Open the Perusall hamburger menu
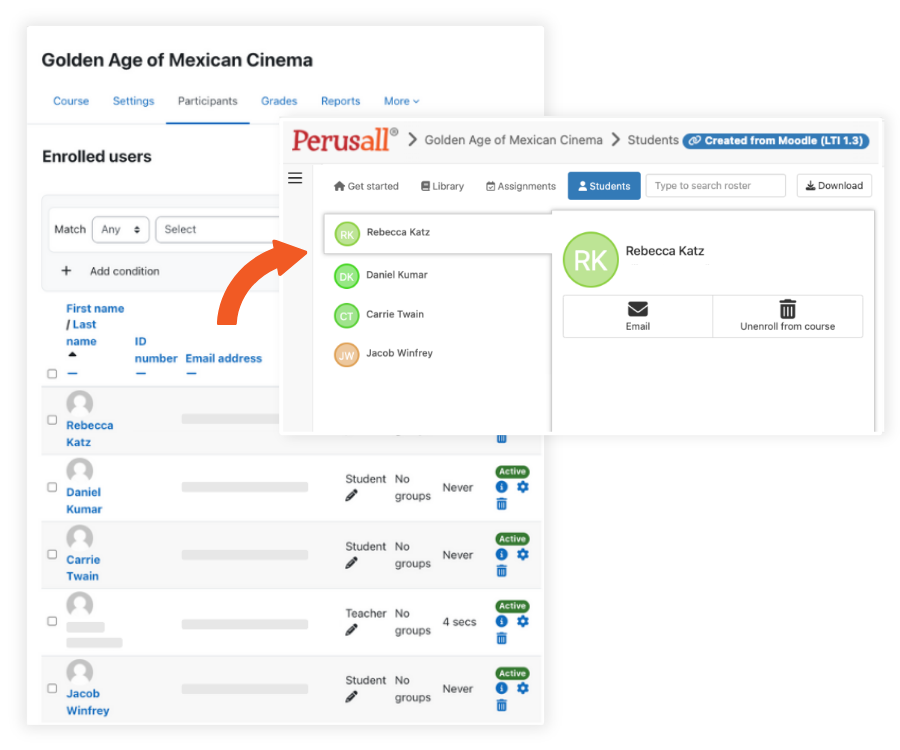 point(295,178)
